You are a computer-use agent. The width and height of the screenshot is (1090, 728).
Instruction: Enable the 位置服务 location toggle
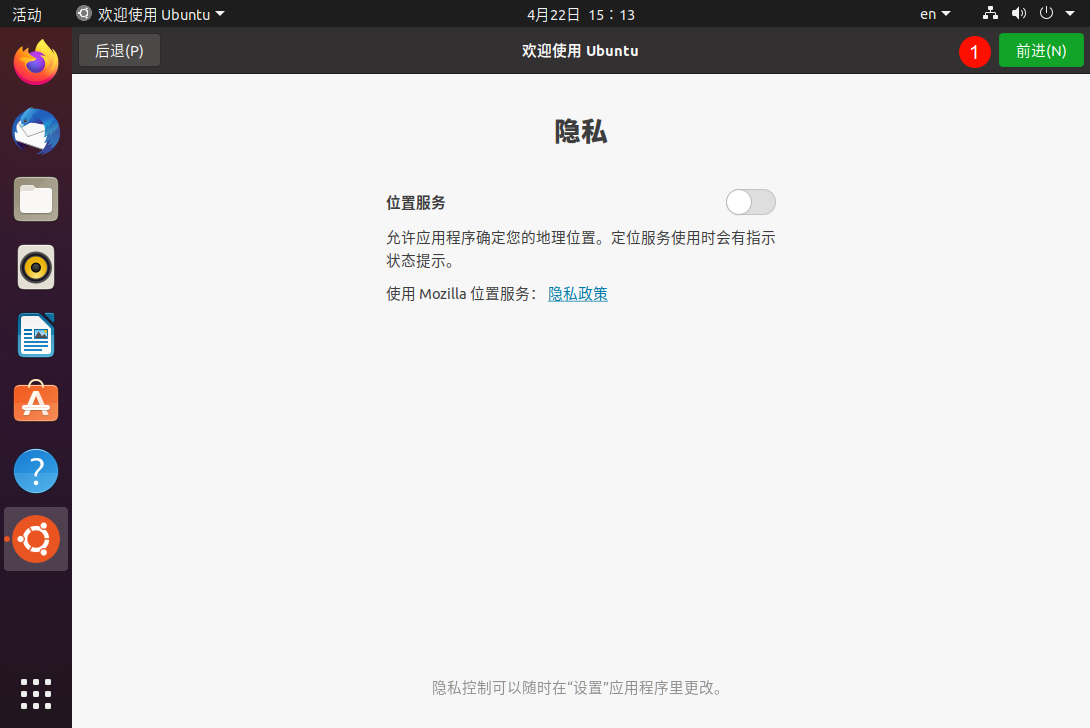coord(751,202)
